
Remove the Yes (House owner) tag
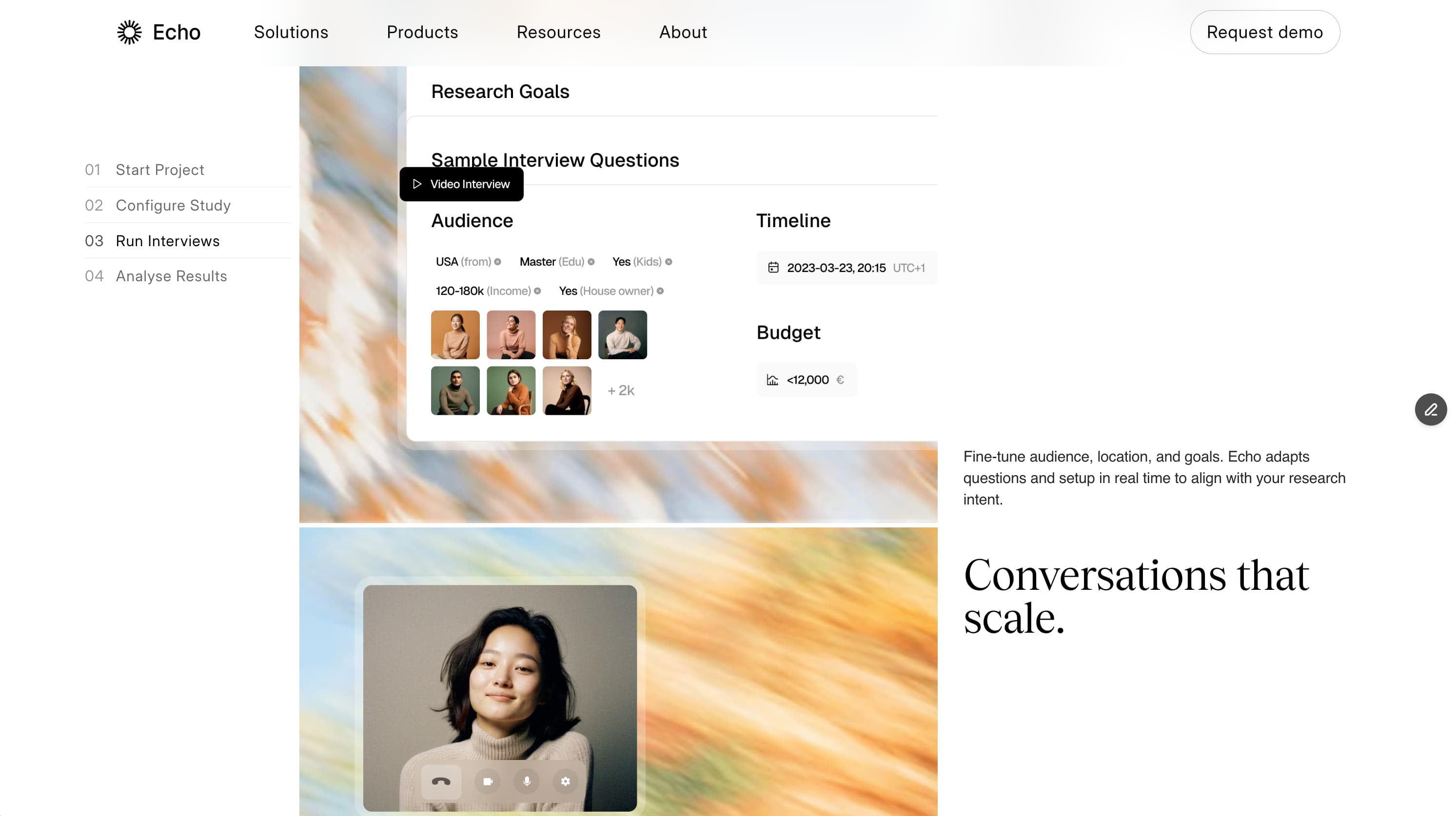tap(660, 291)
